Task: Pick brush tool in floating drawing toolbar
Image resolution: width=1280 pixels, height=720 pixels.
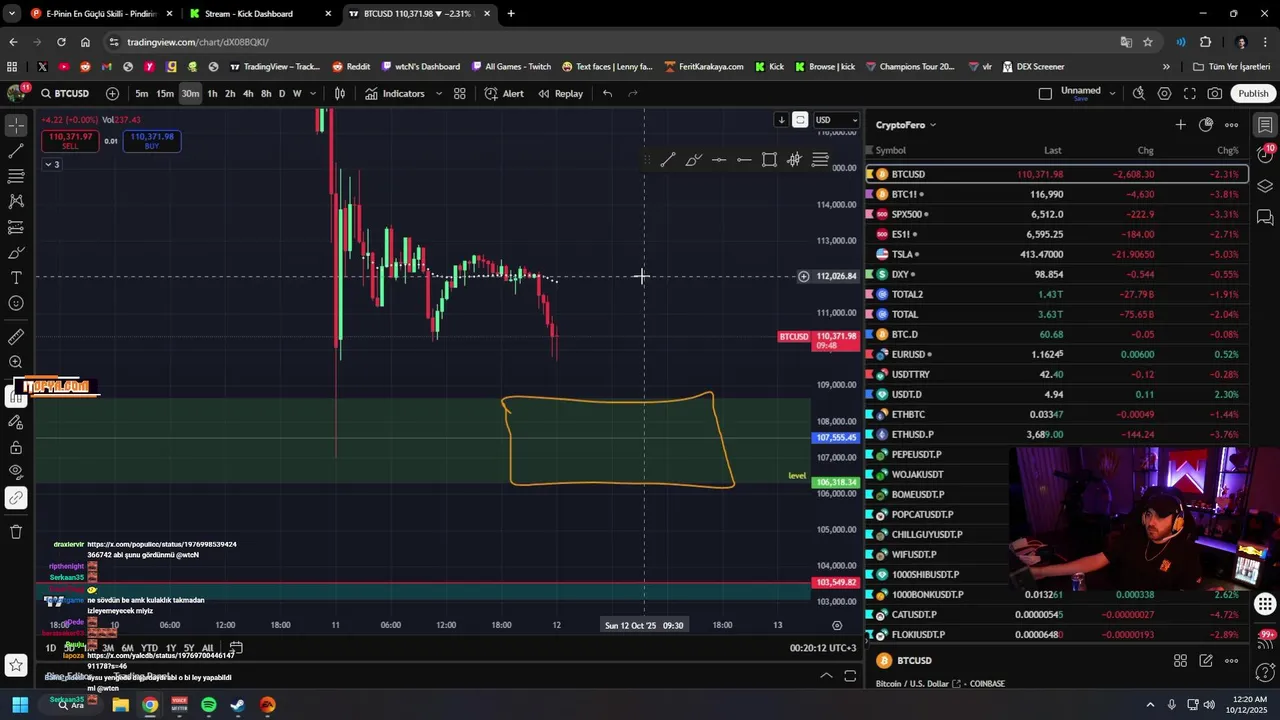Action: [x=693, y=160]
